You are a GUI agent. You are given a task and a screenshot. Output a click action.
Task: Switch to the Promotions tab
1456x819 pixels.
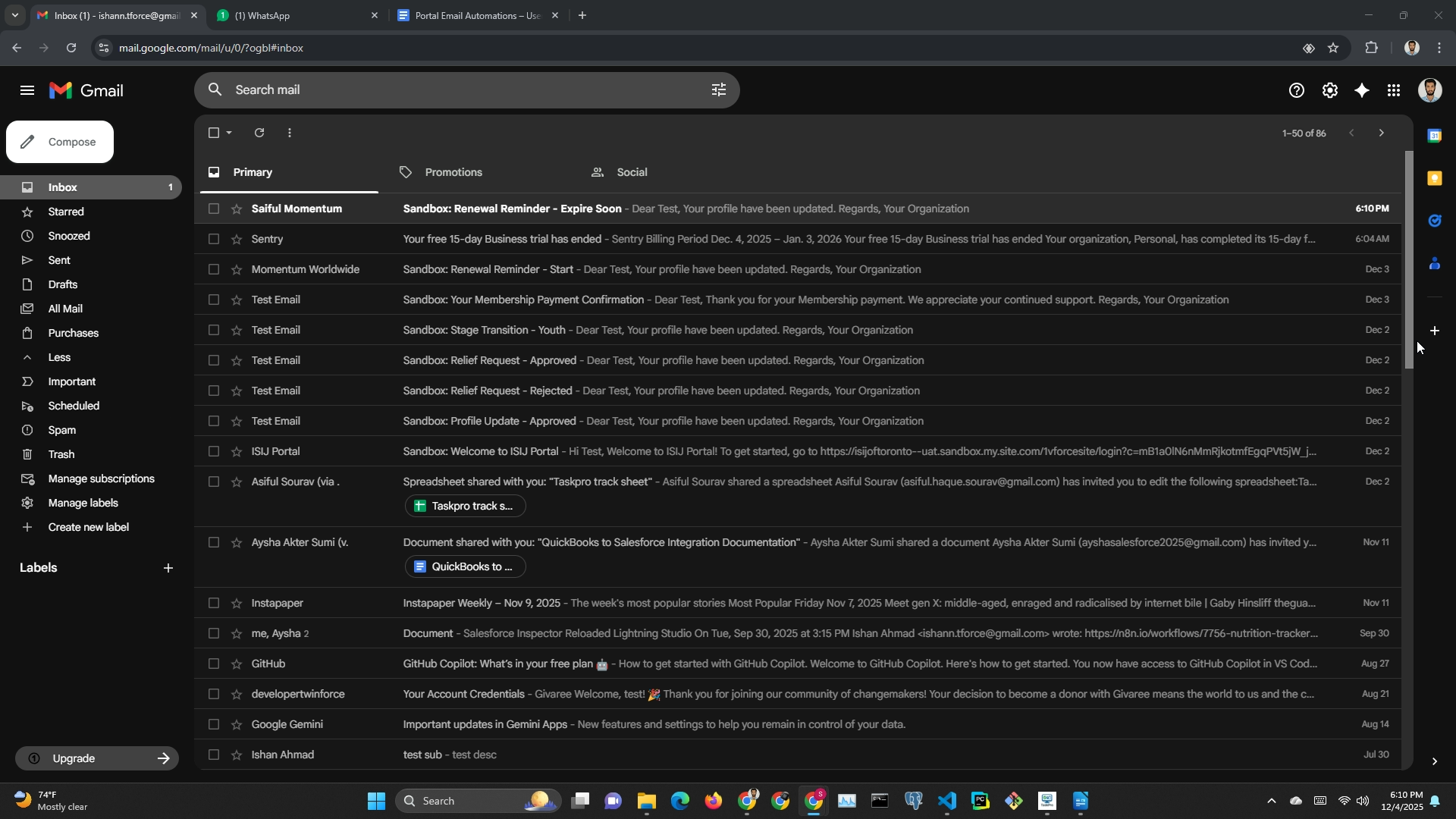pyautogui.click(x=453, y=172)
